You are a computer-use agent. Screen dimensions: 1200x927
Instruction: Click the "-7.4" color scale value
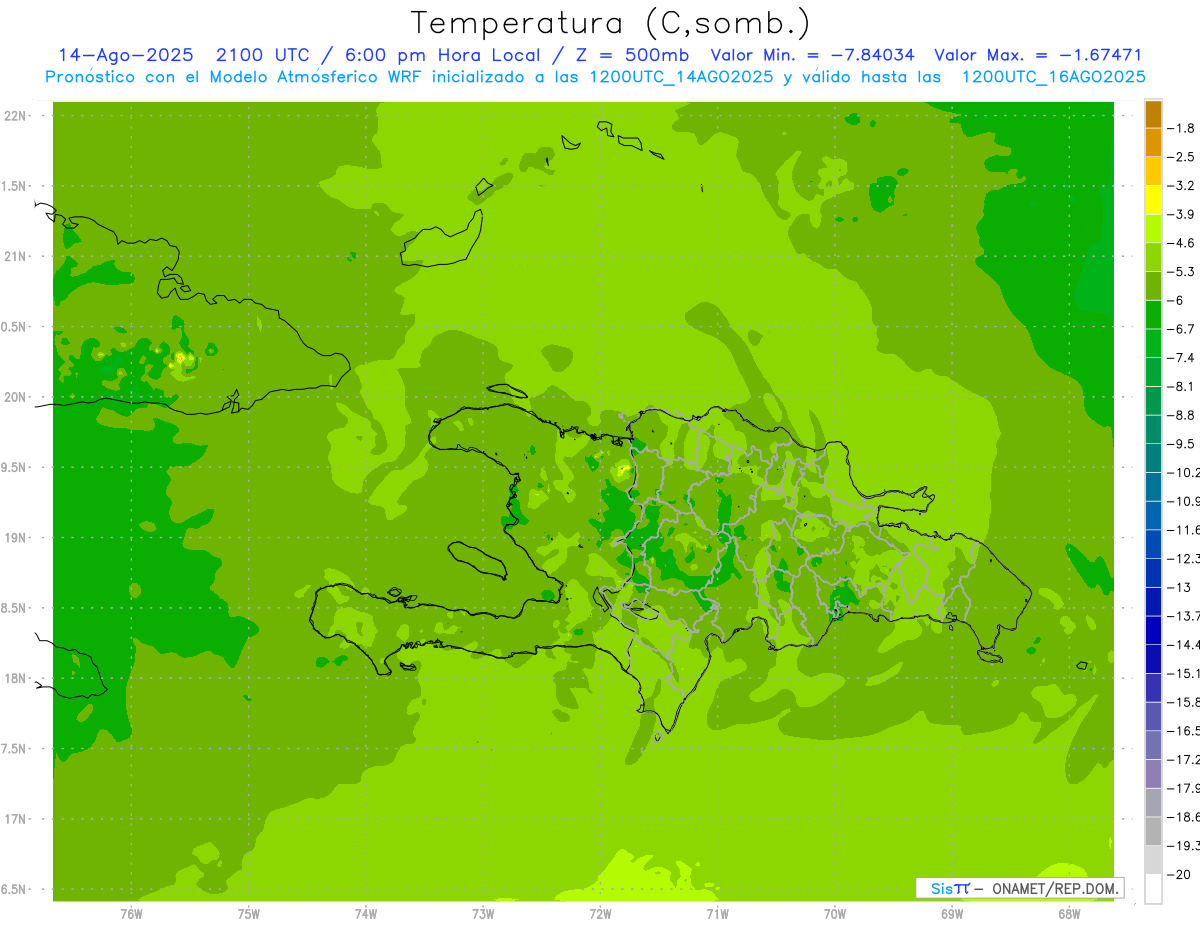1182,357
